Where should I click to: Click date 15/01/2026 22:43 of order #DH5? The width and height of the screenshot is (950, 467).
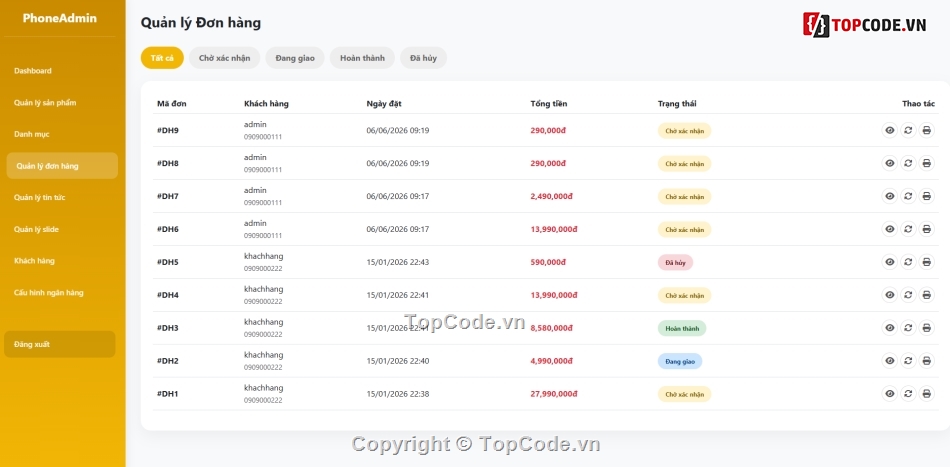(x=398, y=262)
